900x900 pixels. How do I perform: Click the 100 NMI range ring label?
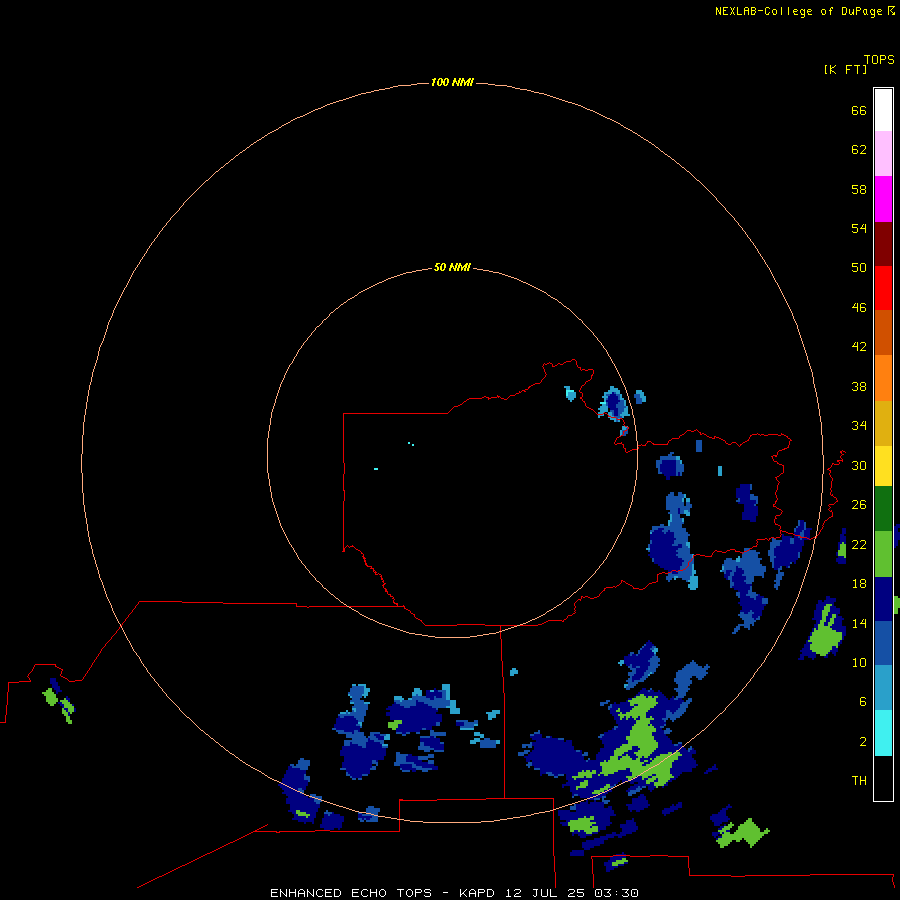452,82
